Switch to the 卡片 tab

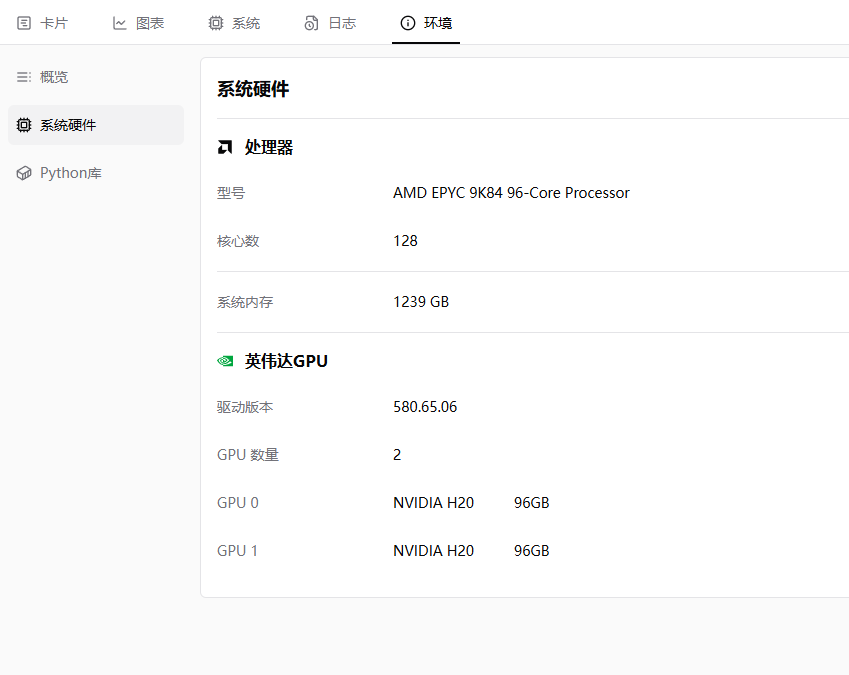pyautogui.click(x=42, y=23)
